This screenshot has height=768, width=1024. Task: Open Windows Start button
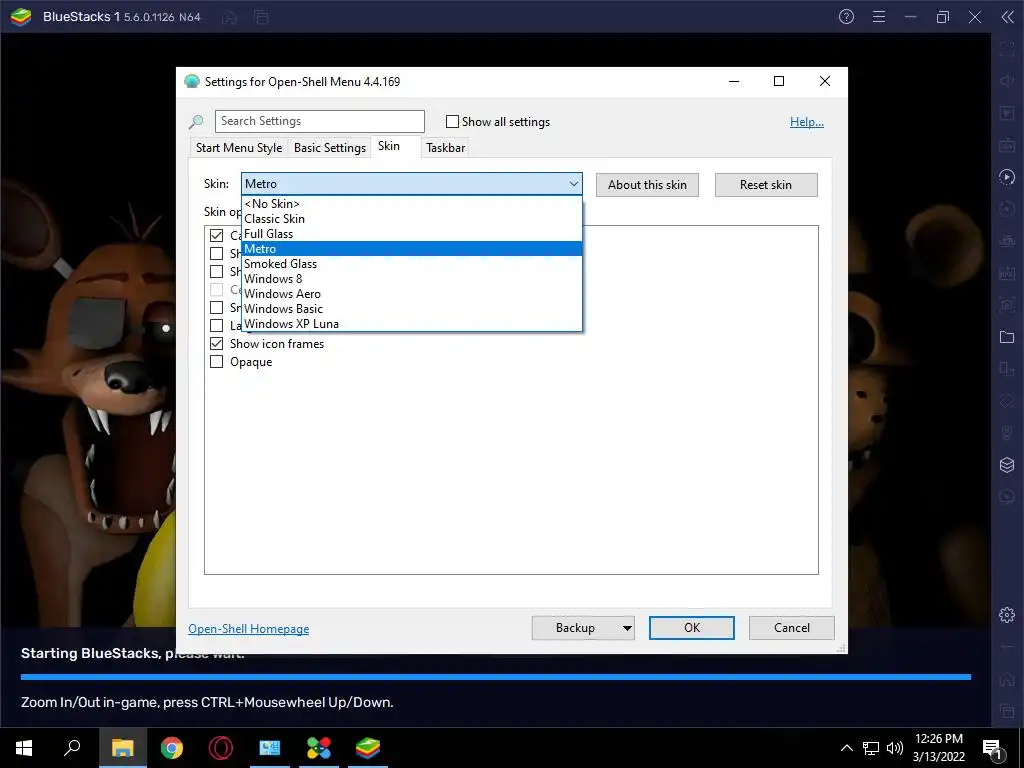click(24, 748)
